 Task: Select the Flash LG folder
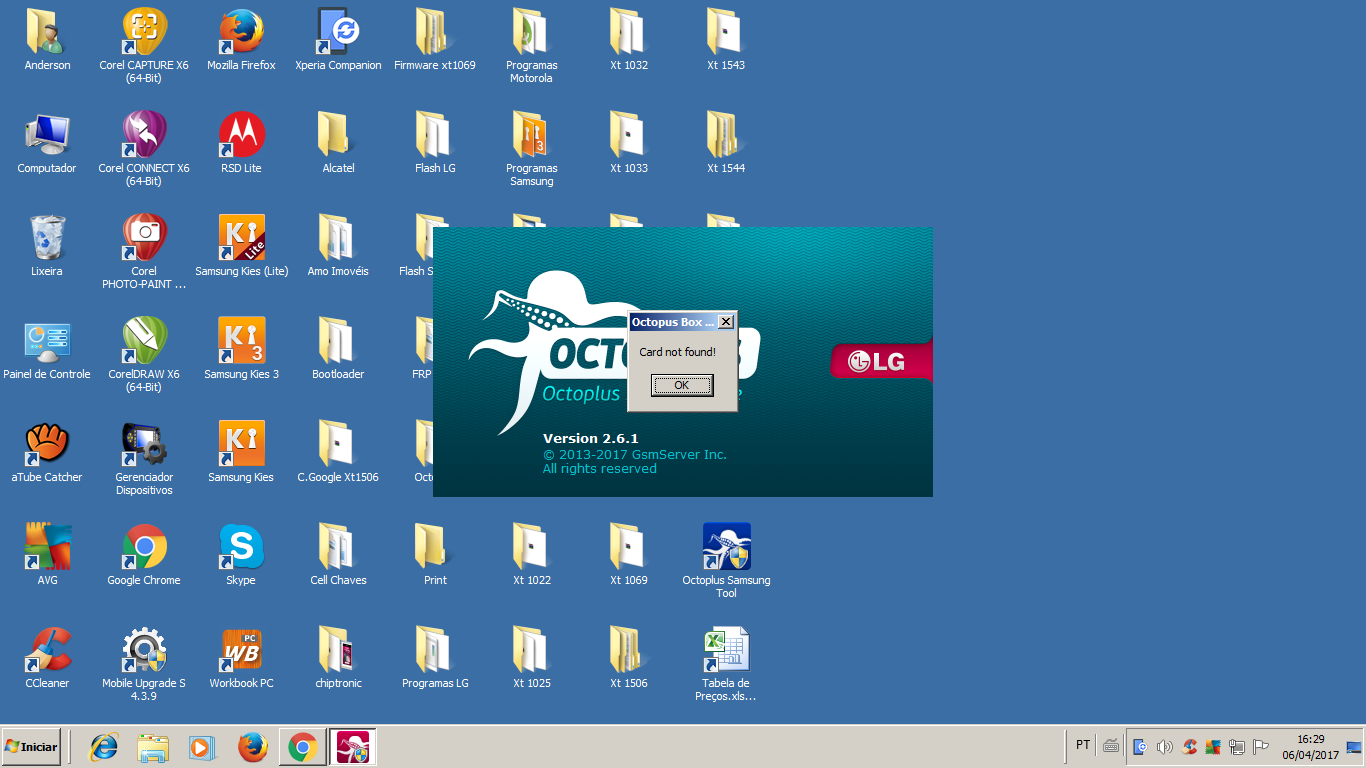point(435,143)
